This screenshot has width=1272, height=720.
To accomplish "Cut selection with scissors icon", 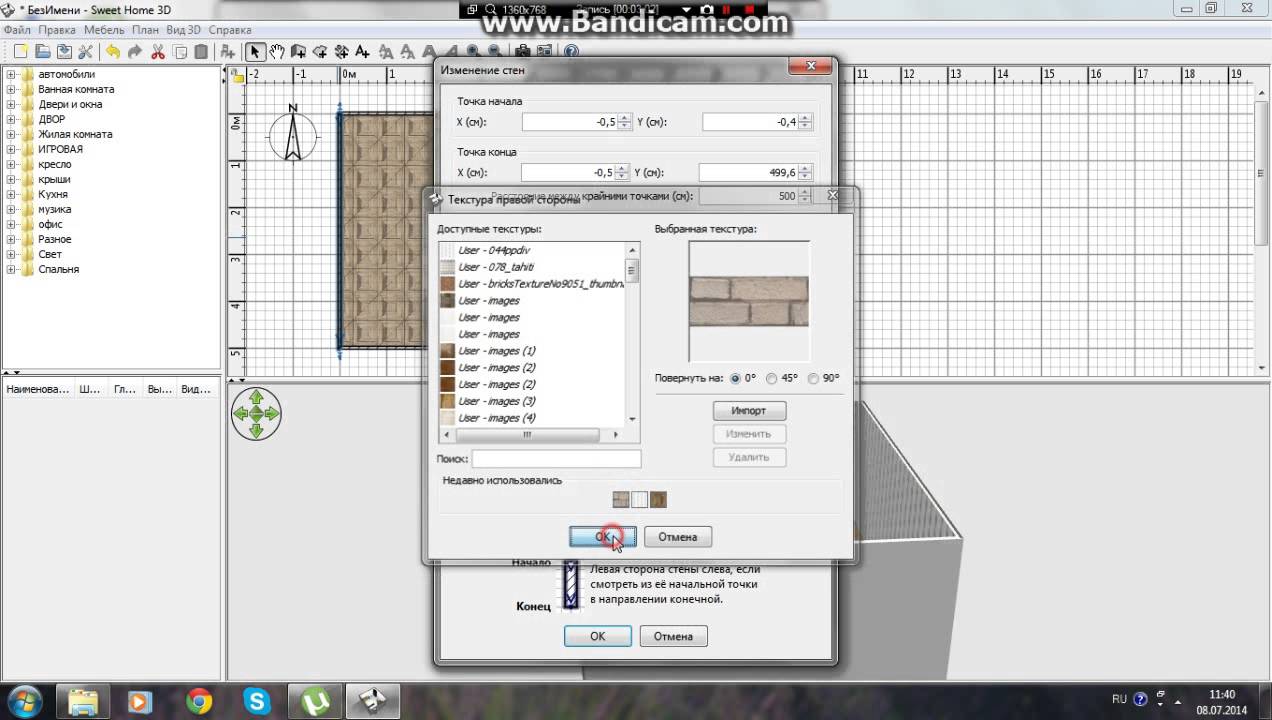I will [158, 51].
